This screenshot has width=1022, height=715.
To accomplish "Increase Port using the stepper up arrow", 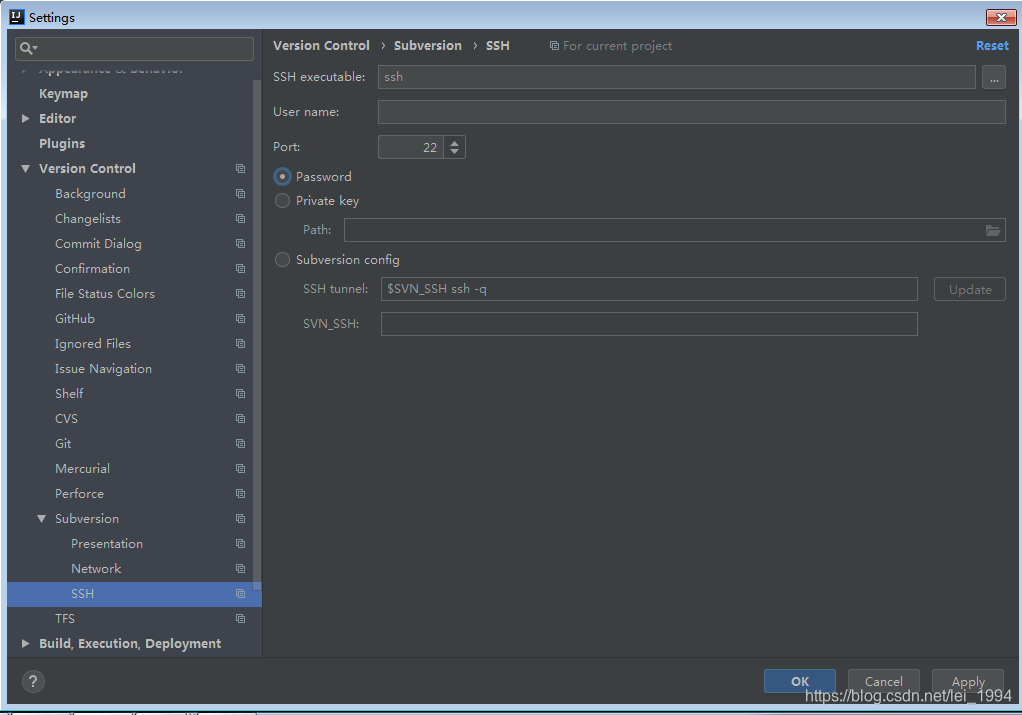I will 455,142.
